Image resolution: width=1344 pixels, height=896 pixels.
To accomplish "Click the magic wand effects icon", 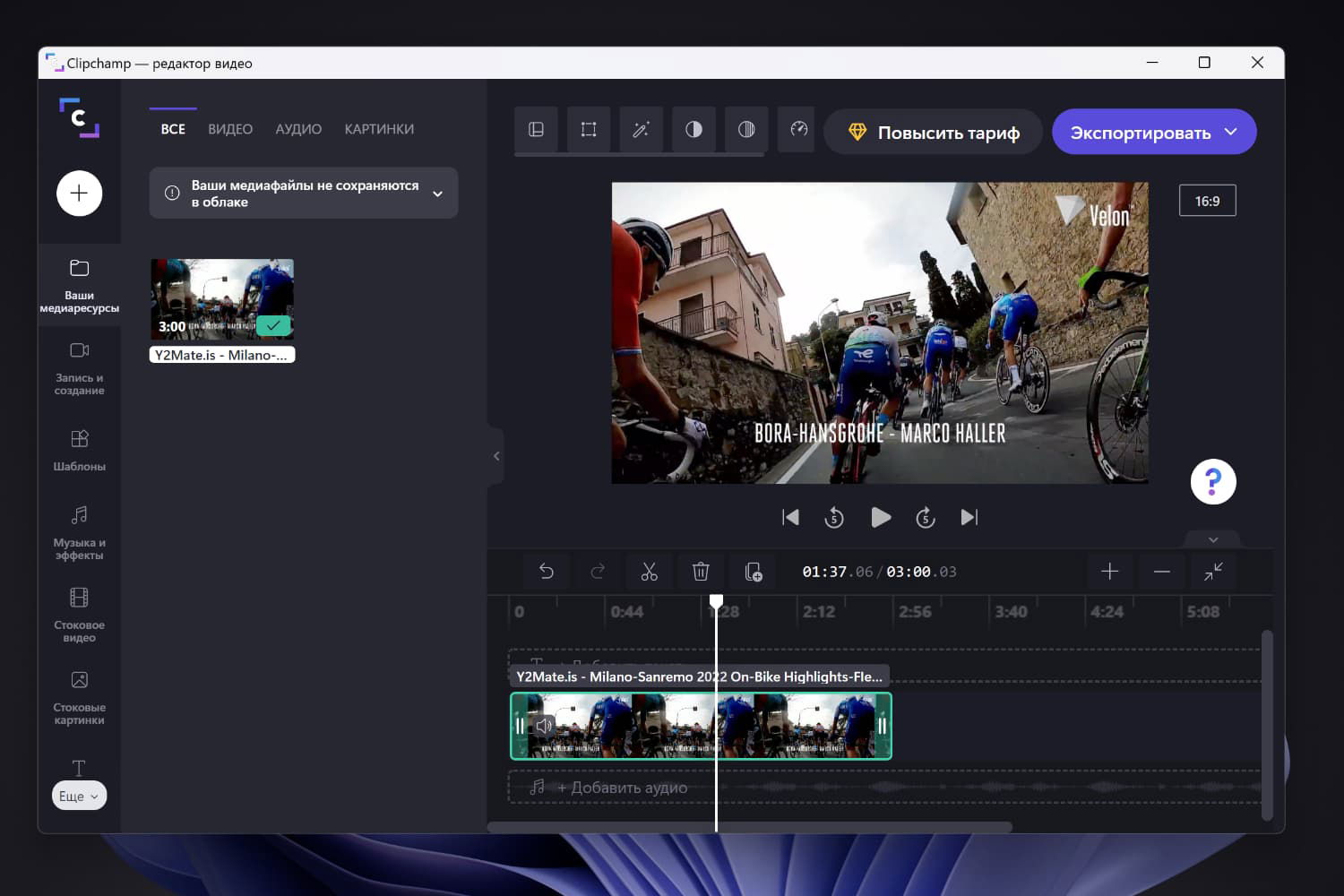I will click(641, 130).
